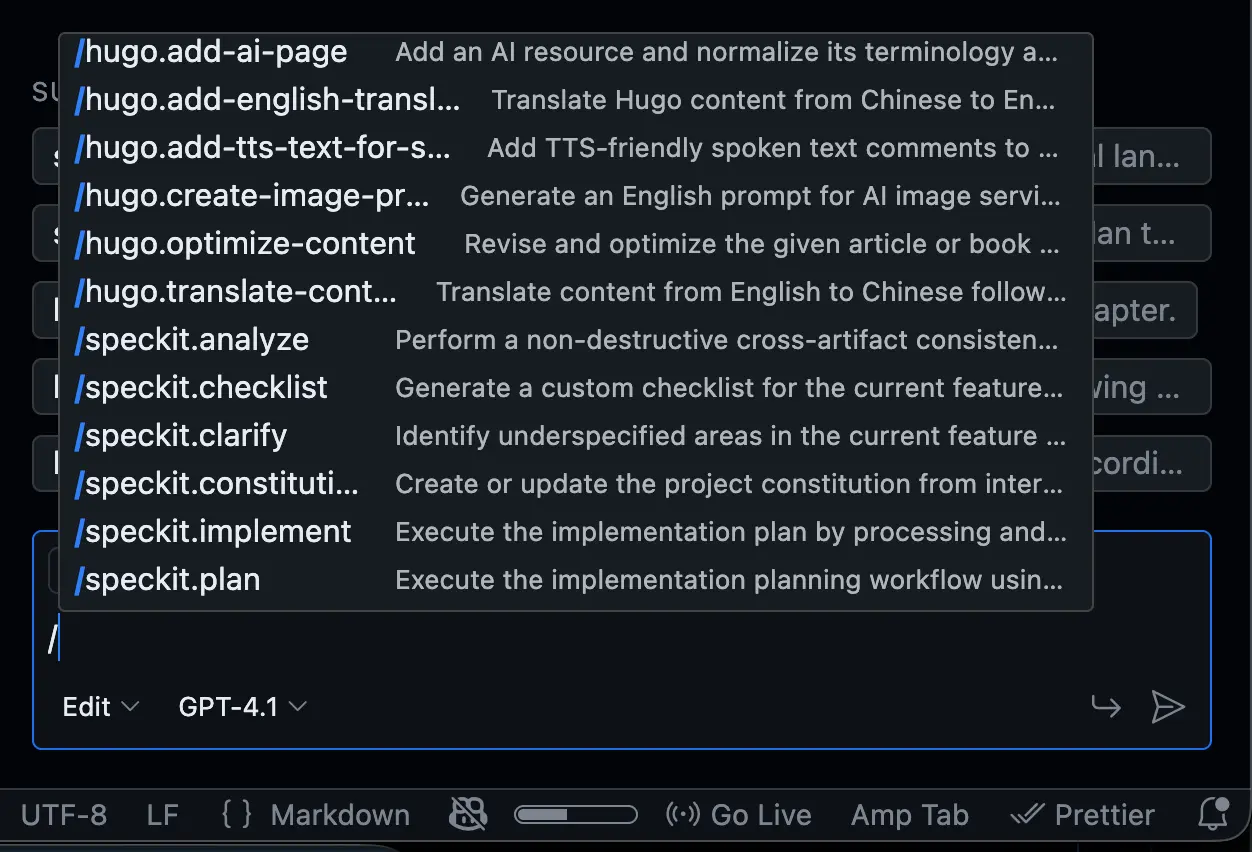This screenshot has width=1252, height=852.
Task: Click the progress bar in the status bar
Action: click(x=575, y=814)
